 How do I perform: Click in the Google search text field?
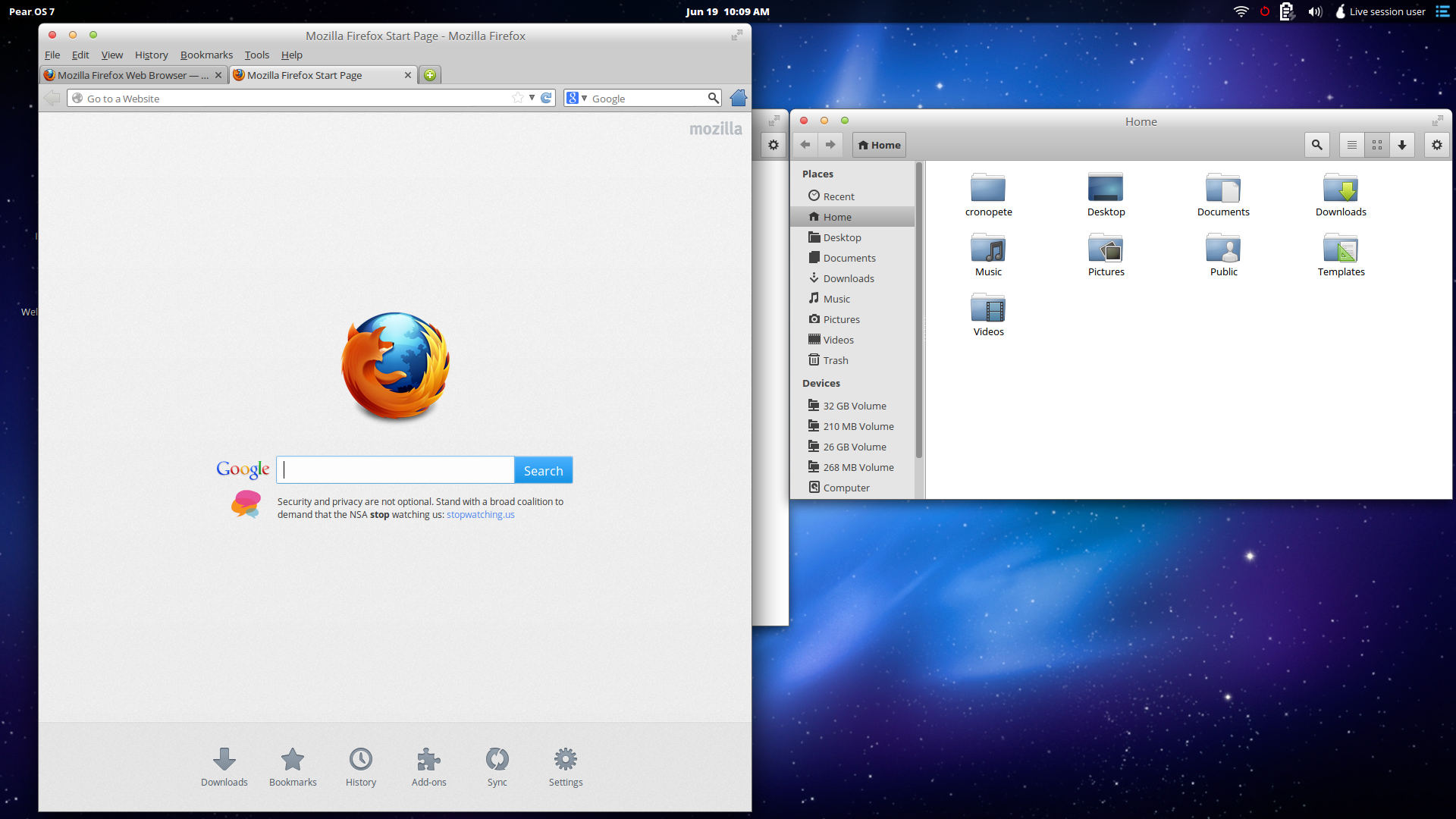tap(395, 470)
